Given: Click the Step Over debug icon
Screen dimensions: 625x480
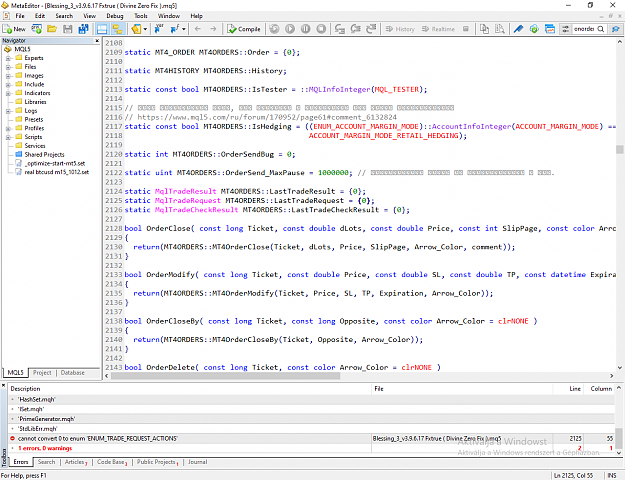Looking at the screenshot, I should click(x=355, y=29).
